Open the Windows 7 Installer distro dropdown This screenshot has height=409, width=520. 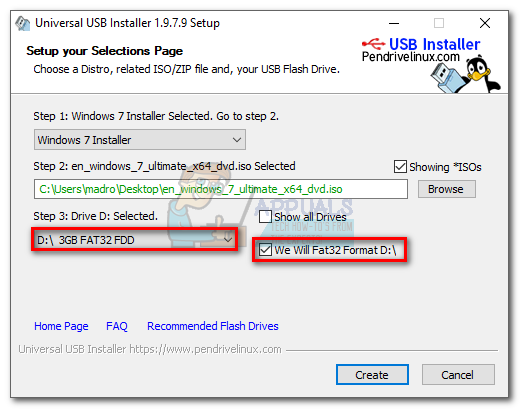140,140
